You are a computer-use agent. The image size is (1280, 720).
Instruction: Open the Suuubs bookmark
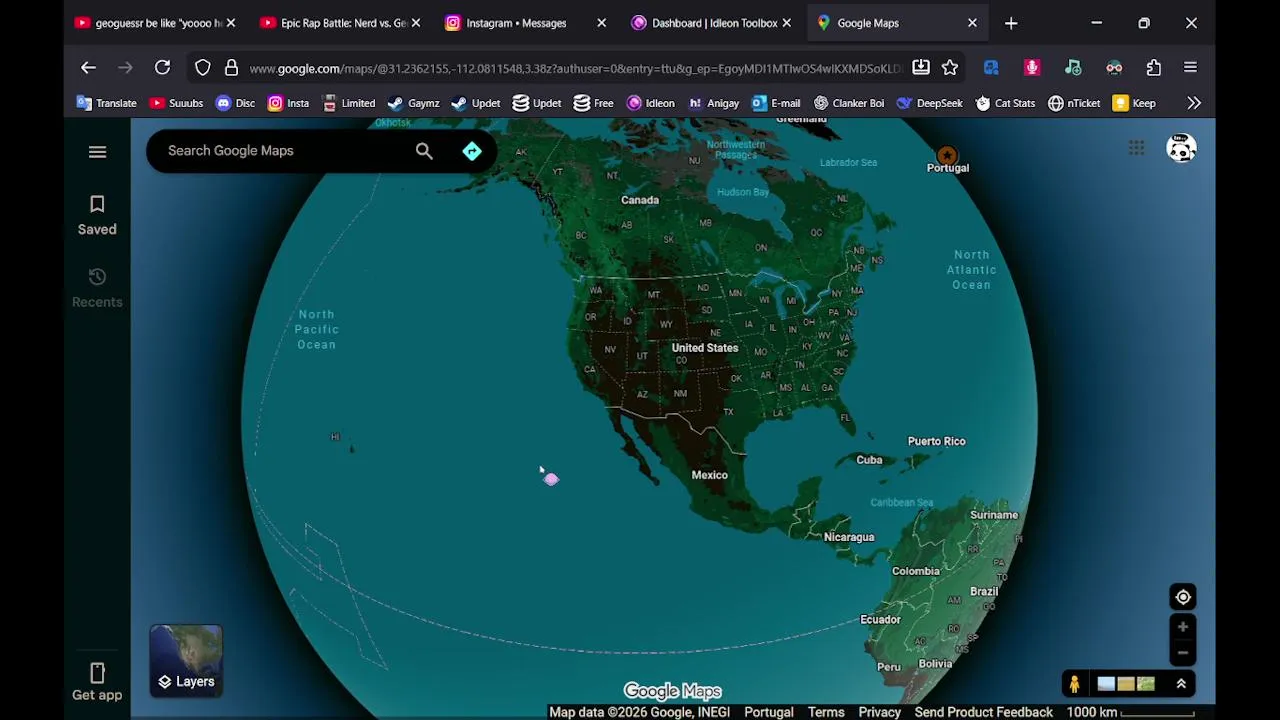click(176, 103)
